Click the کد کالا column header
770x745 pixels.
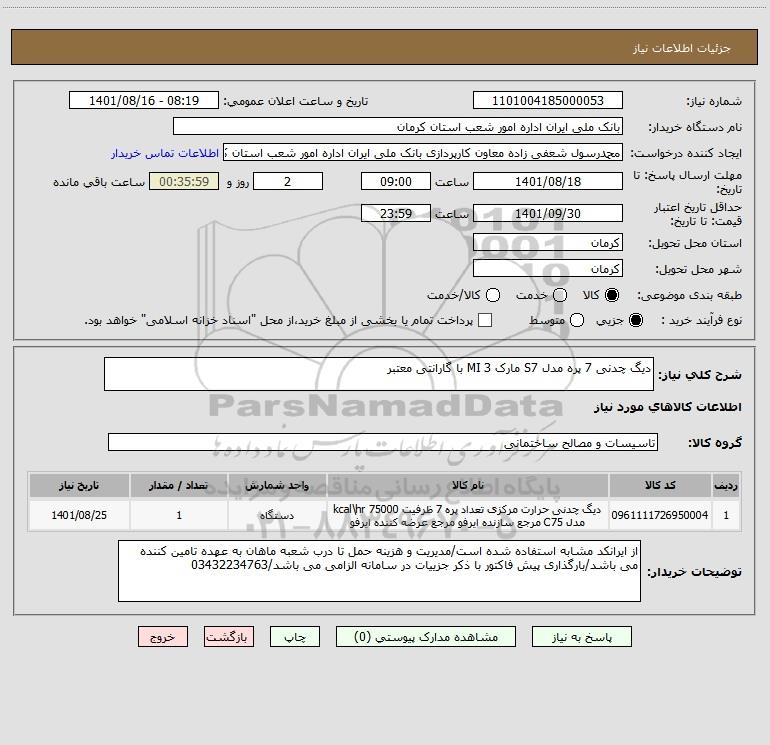tap(660, 485)
